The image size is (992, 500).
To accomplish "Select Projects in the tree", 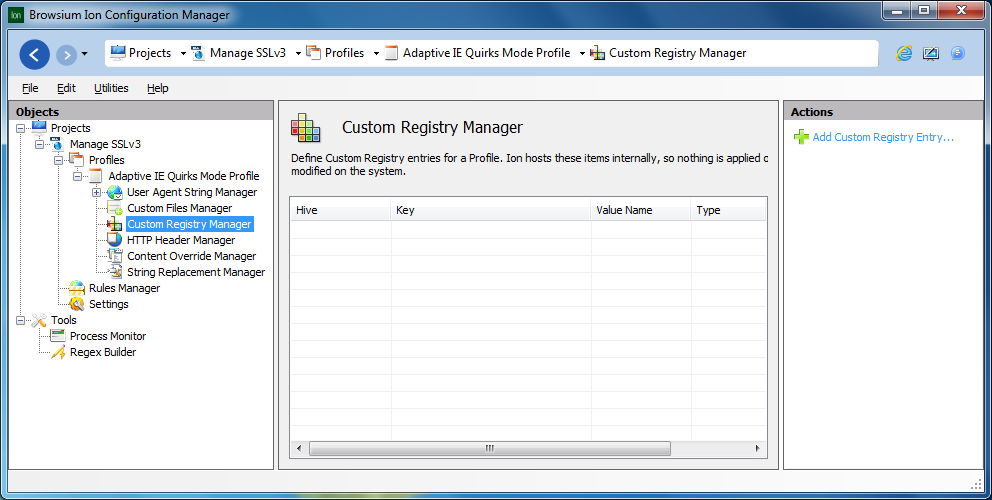I will [x=71, y=128].
